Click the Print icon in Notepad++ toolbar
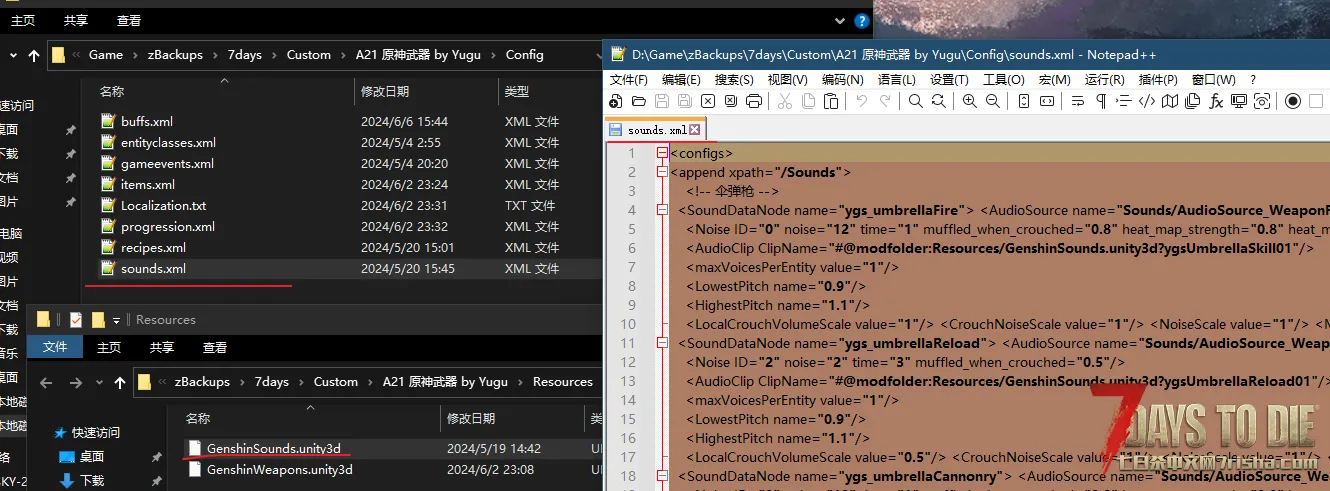Image resolution: width=1330 pixels, height=491 pixels. point(754,101)
